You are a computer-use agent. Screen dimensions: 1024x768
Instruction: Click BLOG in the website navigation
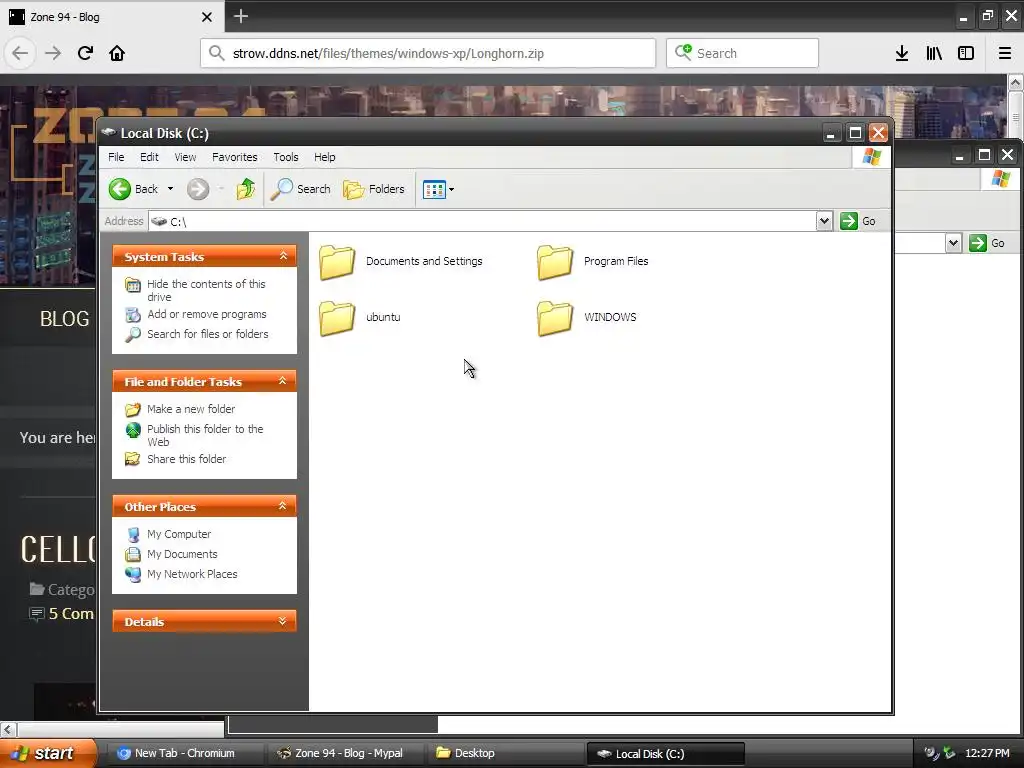pyautogui.click(x=65, y=319)
